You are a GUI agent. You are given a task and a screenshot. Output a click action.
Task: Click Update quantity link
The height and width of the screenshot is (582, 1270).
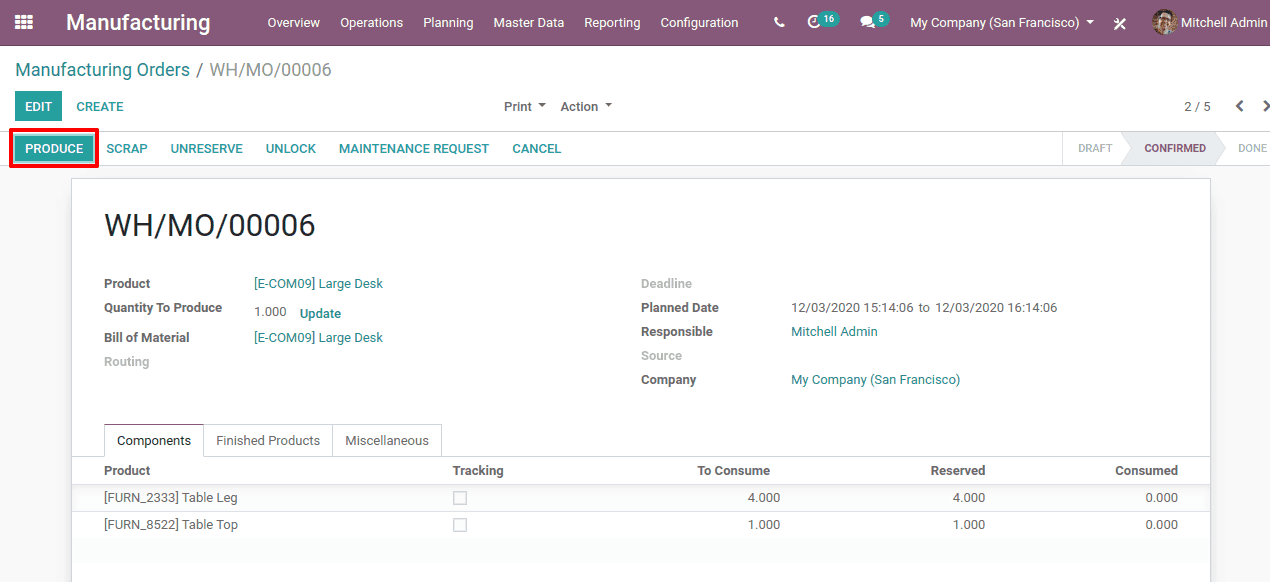[x=320, y=313]
